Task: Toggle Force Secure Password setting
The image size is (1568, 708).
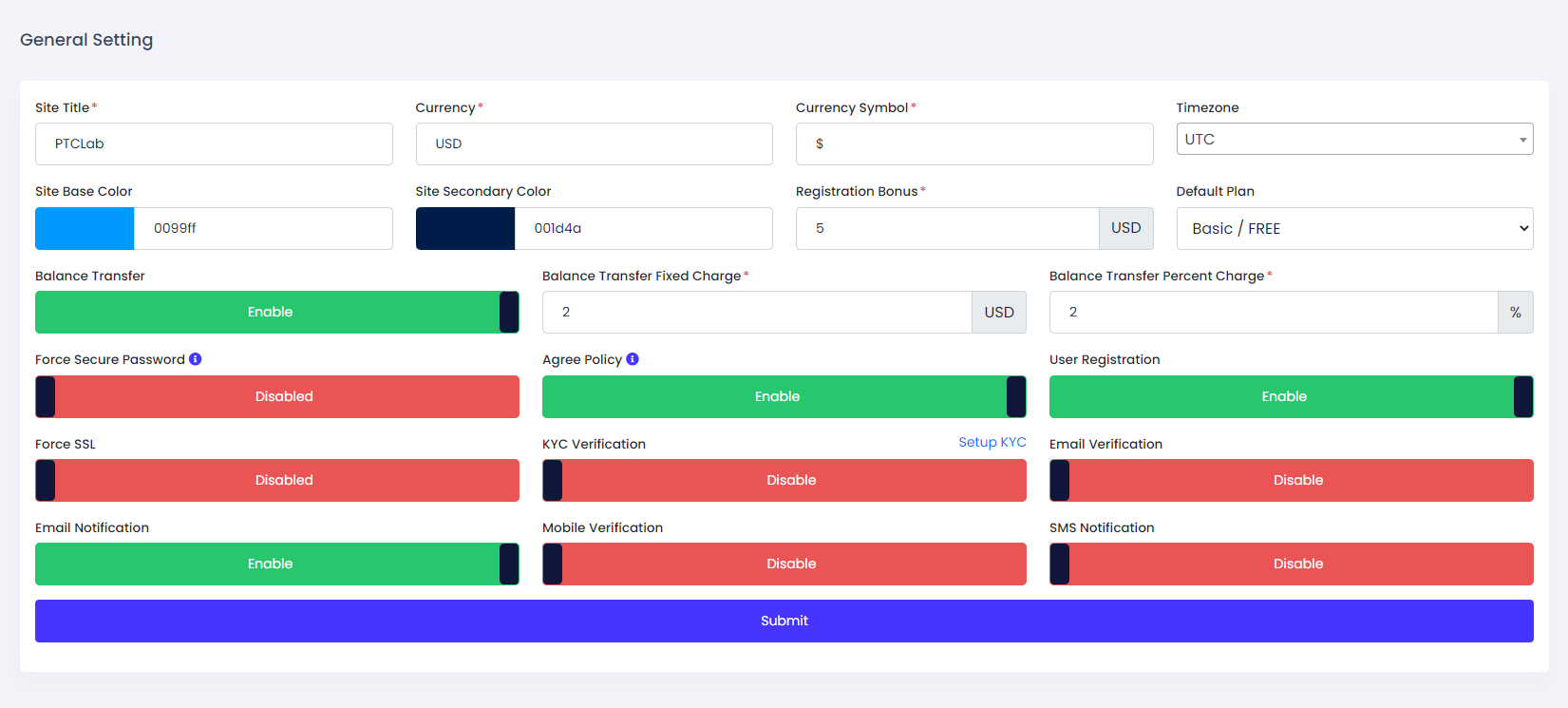Action: (276, 396)
